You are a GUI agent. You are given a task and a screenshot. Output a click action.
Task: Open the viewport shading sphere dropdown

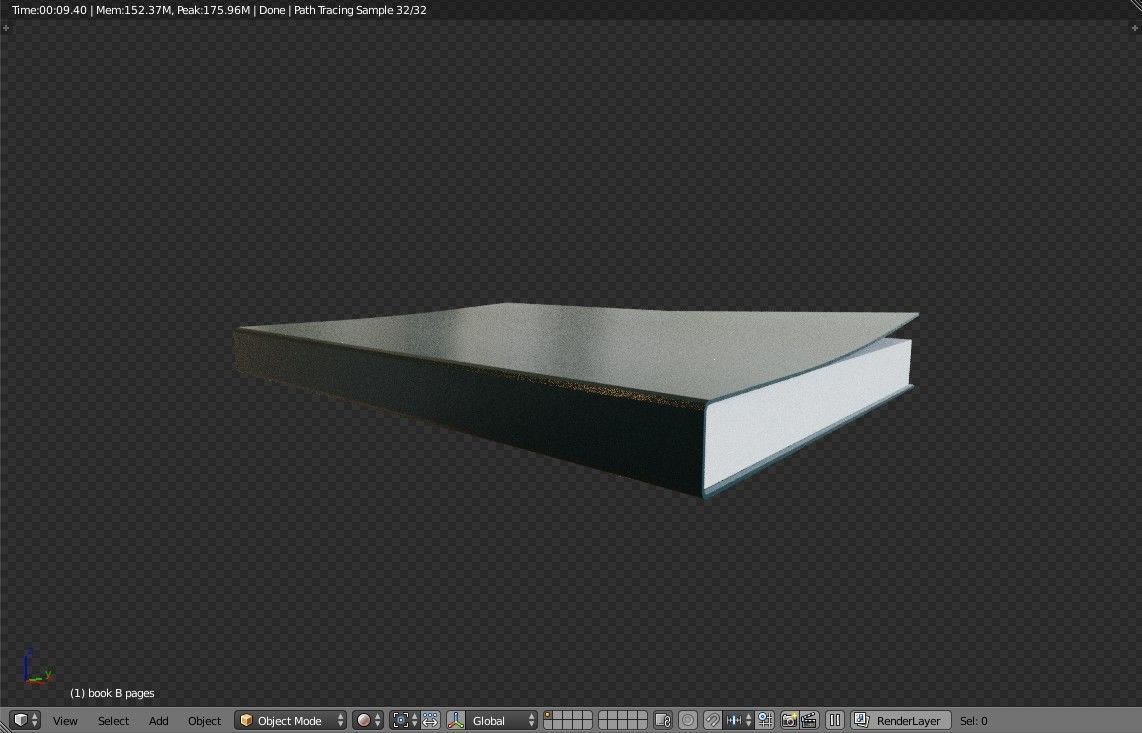[368, 720]
